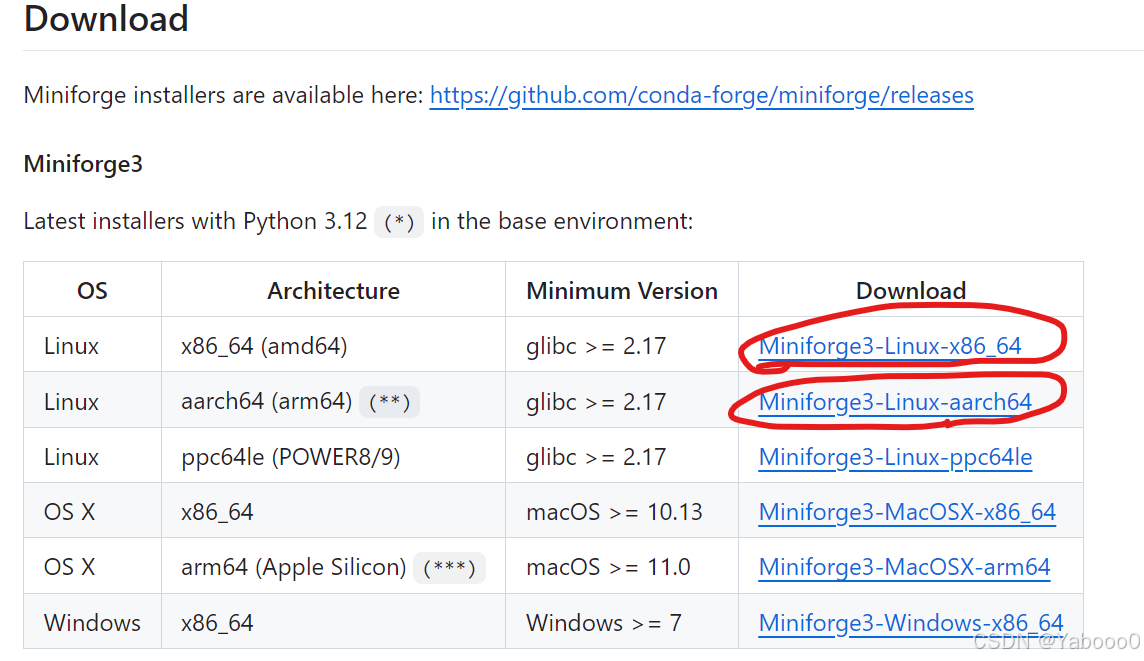1144x661 pixels.
Task: Click "OS X" in the macOS 10.13 row
Action: (69, 512)
